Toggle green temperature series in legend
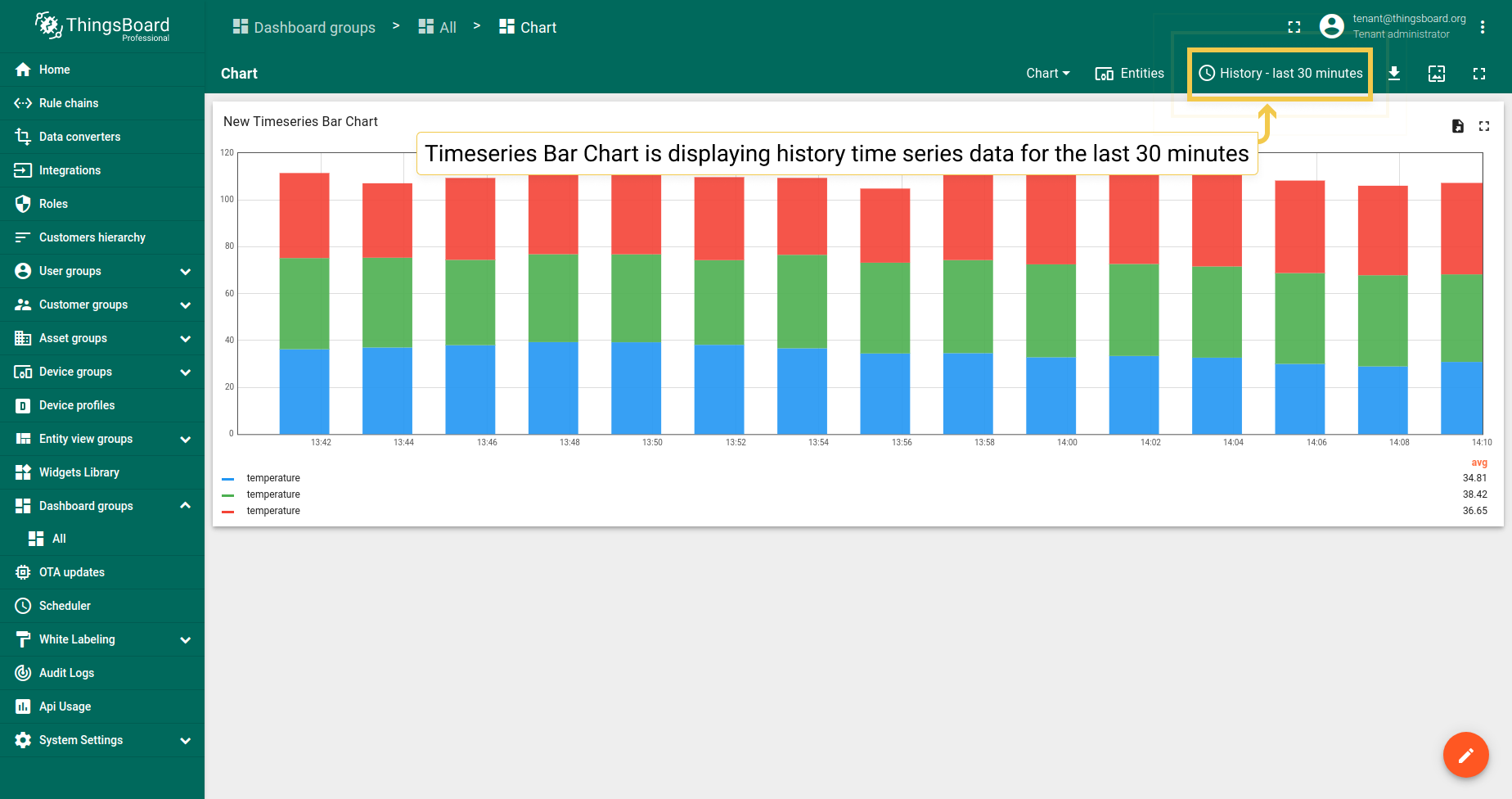This screenshot has height=799, width=1512. [x=273, y=494]
